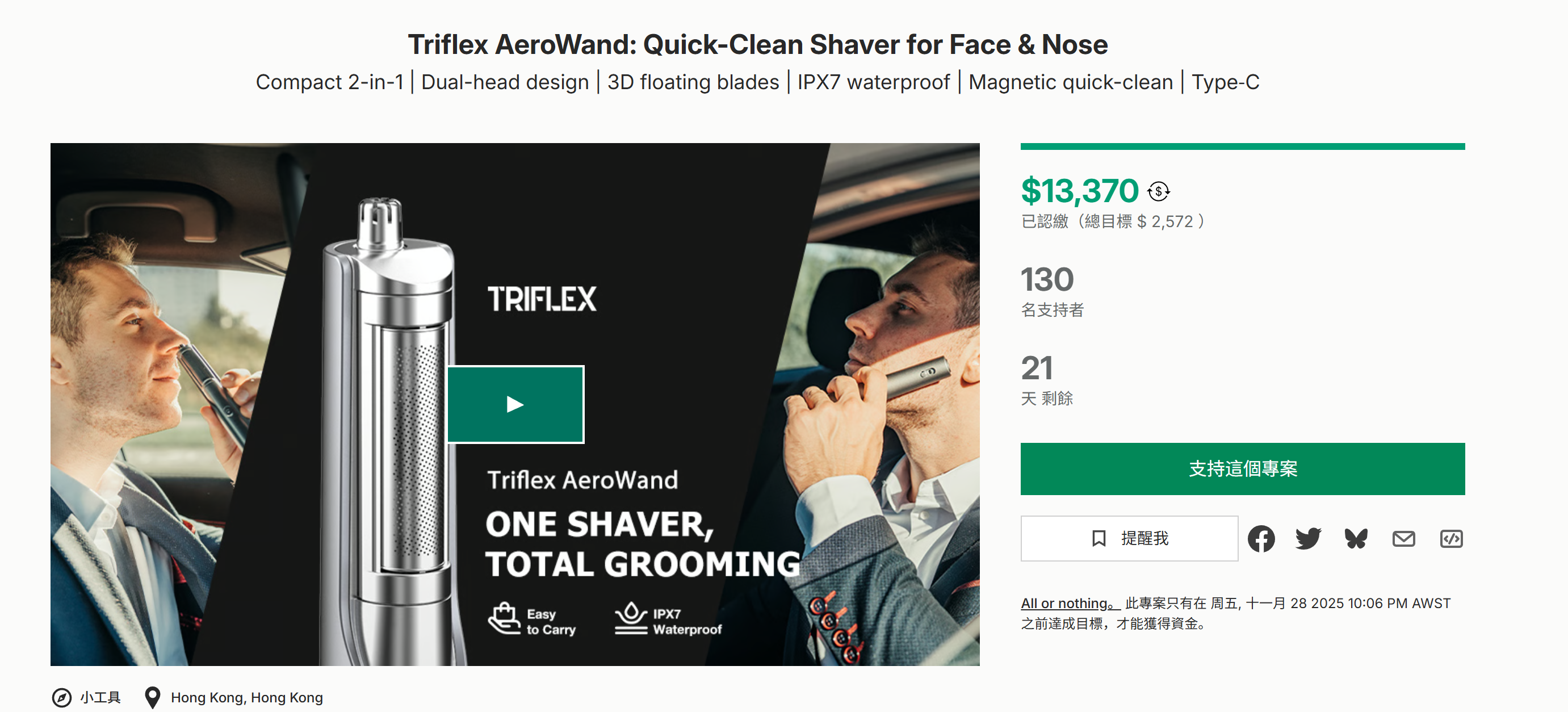Click the 提醒我 bookmark button
1568x712 pixels.
[x=1129, y=539]
